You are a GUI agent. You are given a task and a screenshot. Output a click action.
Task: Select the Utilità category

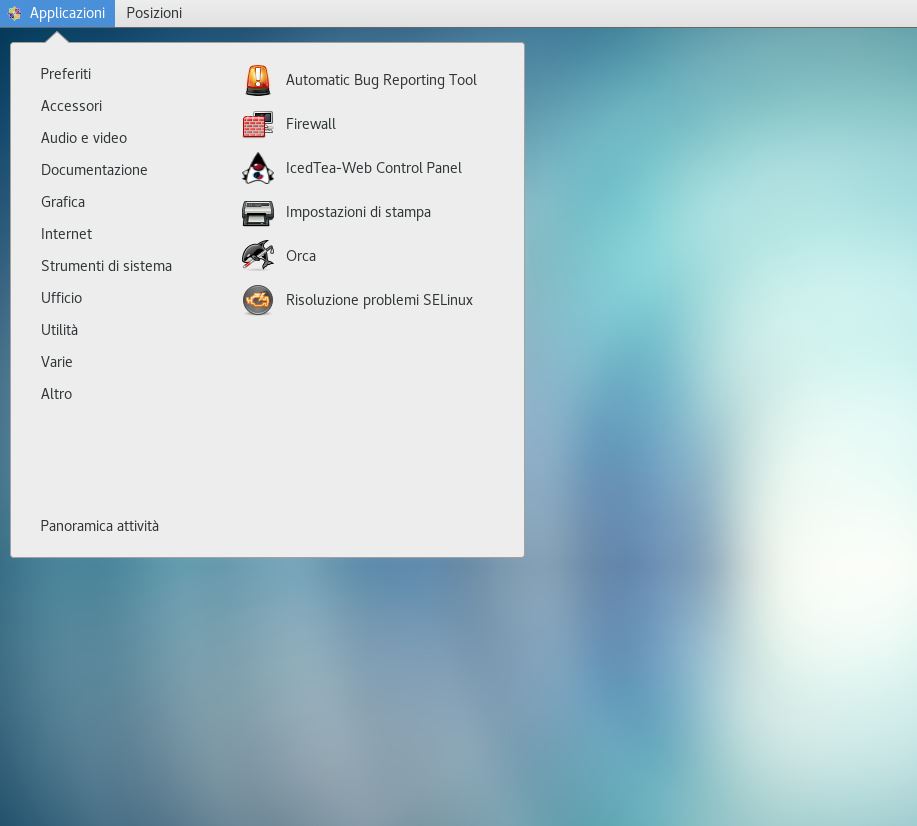tap(59, 330)
